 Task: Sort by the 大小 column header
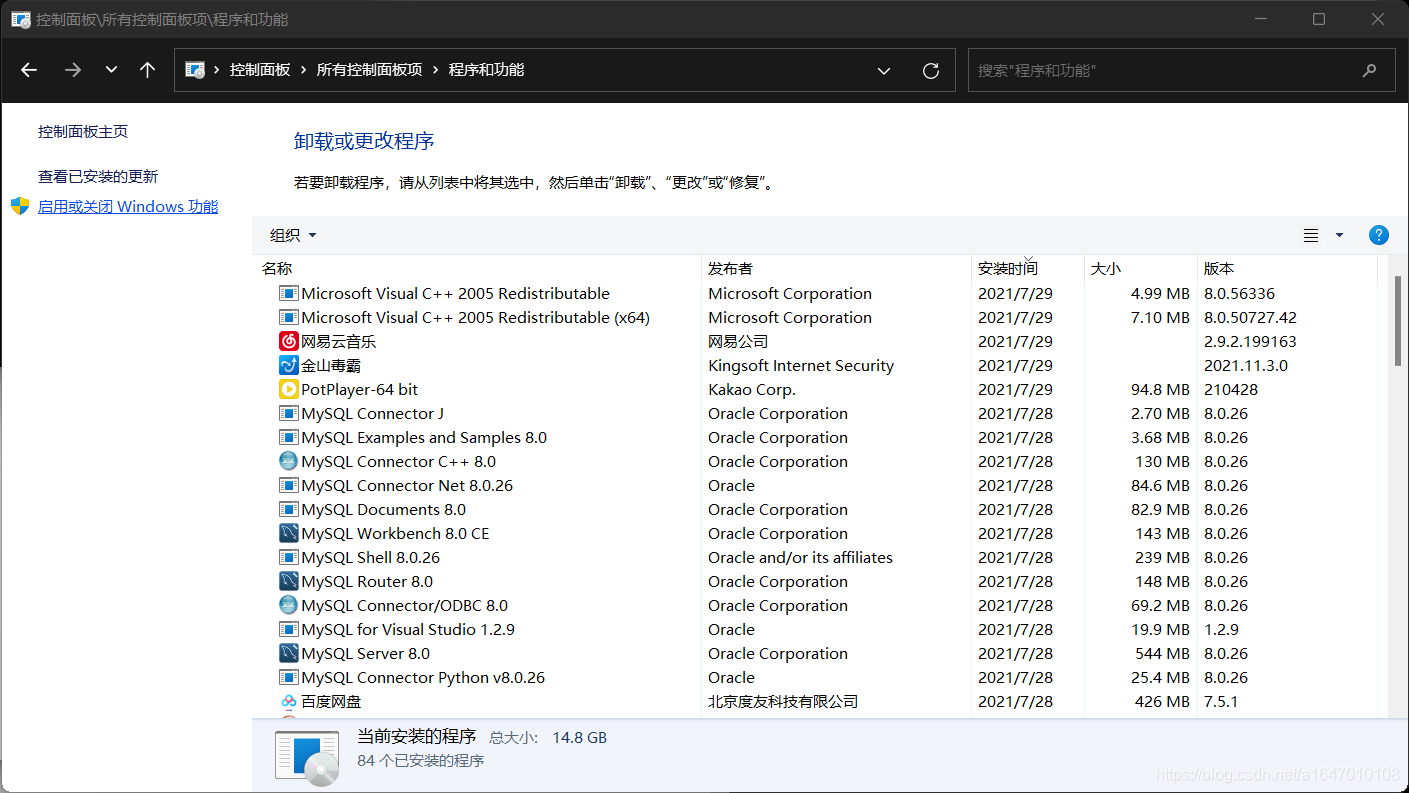click(1106, 269)
